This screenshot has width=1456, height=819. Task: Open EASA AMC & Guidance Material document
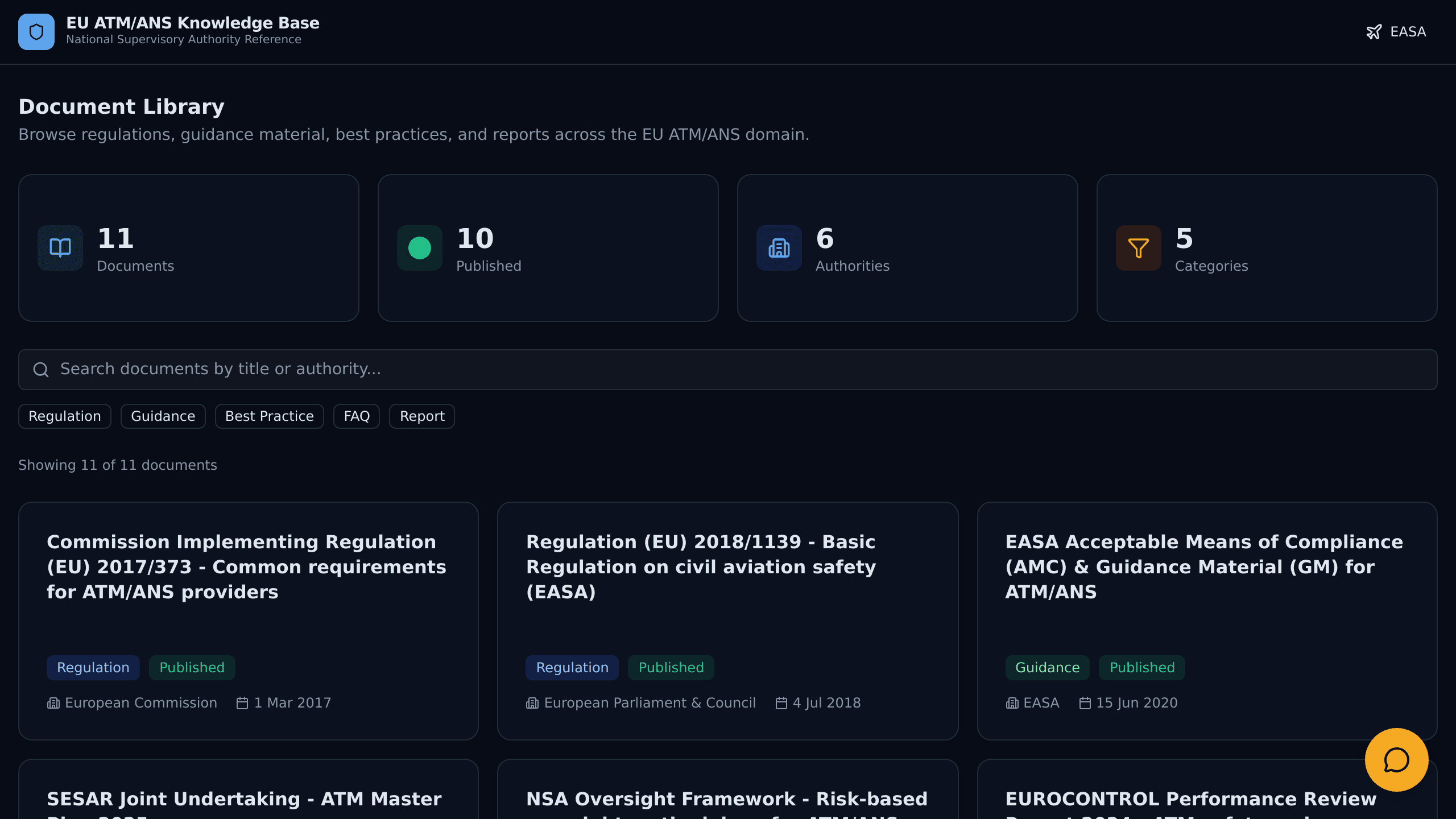pos(1207,621)
